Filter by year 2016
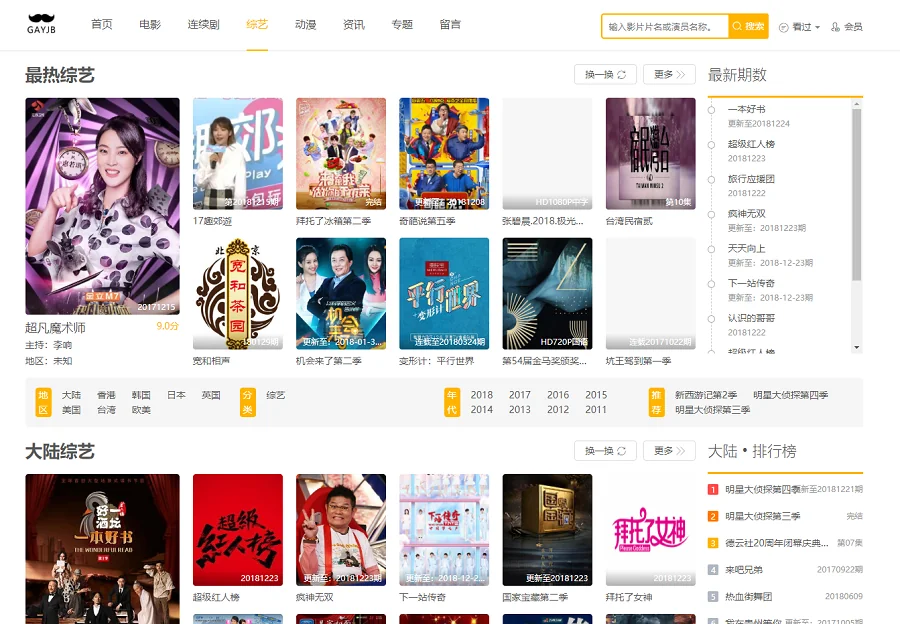The height and width of the screenshot is (624, 900). pos(558,395)
